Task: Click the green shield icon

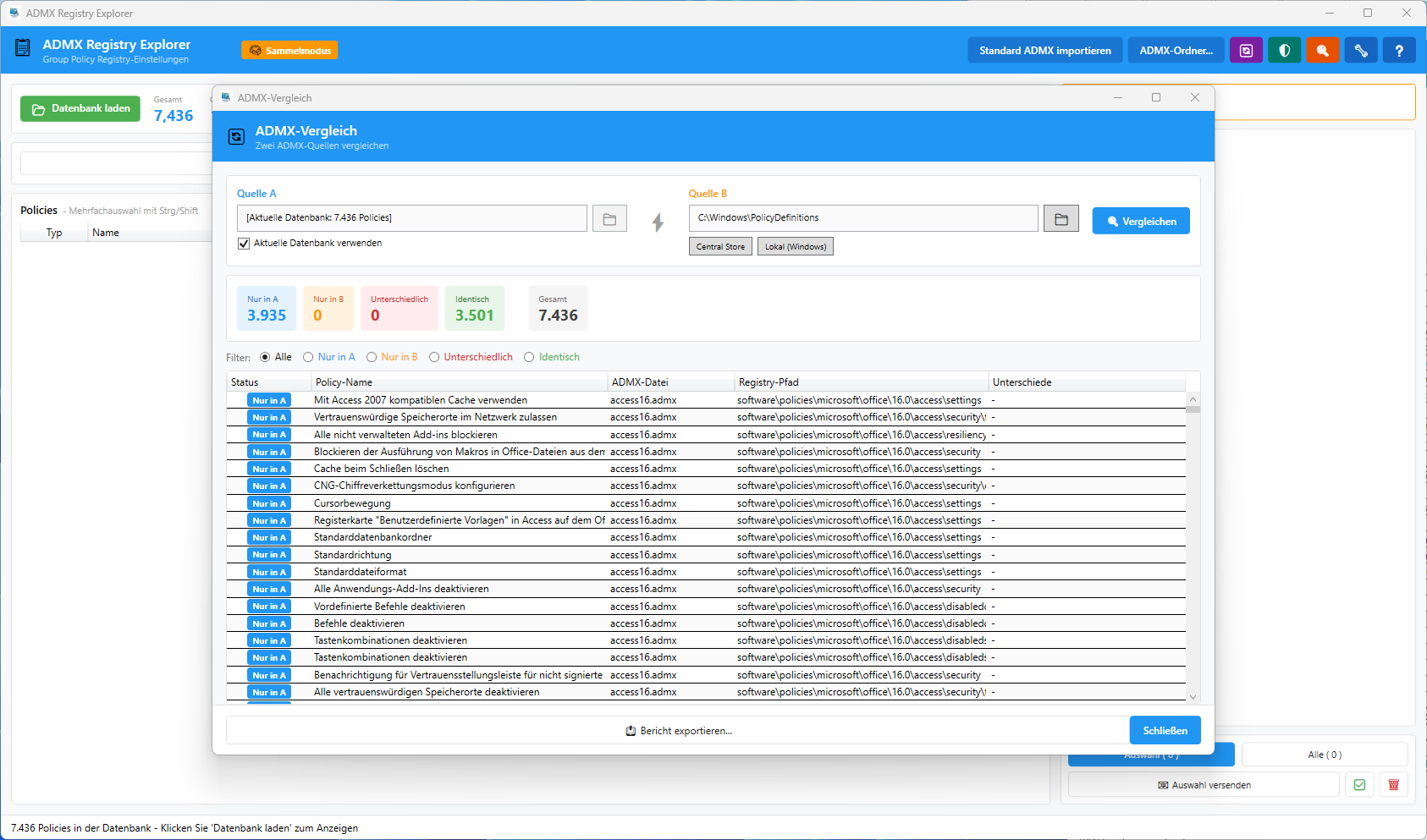Action: [x=1284, y=51]
